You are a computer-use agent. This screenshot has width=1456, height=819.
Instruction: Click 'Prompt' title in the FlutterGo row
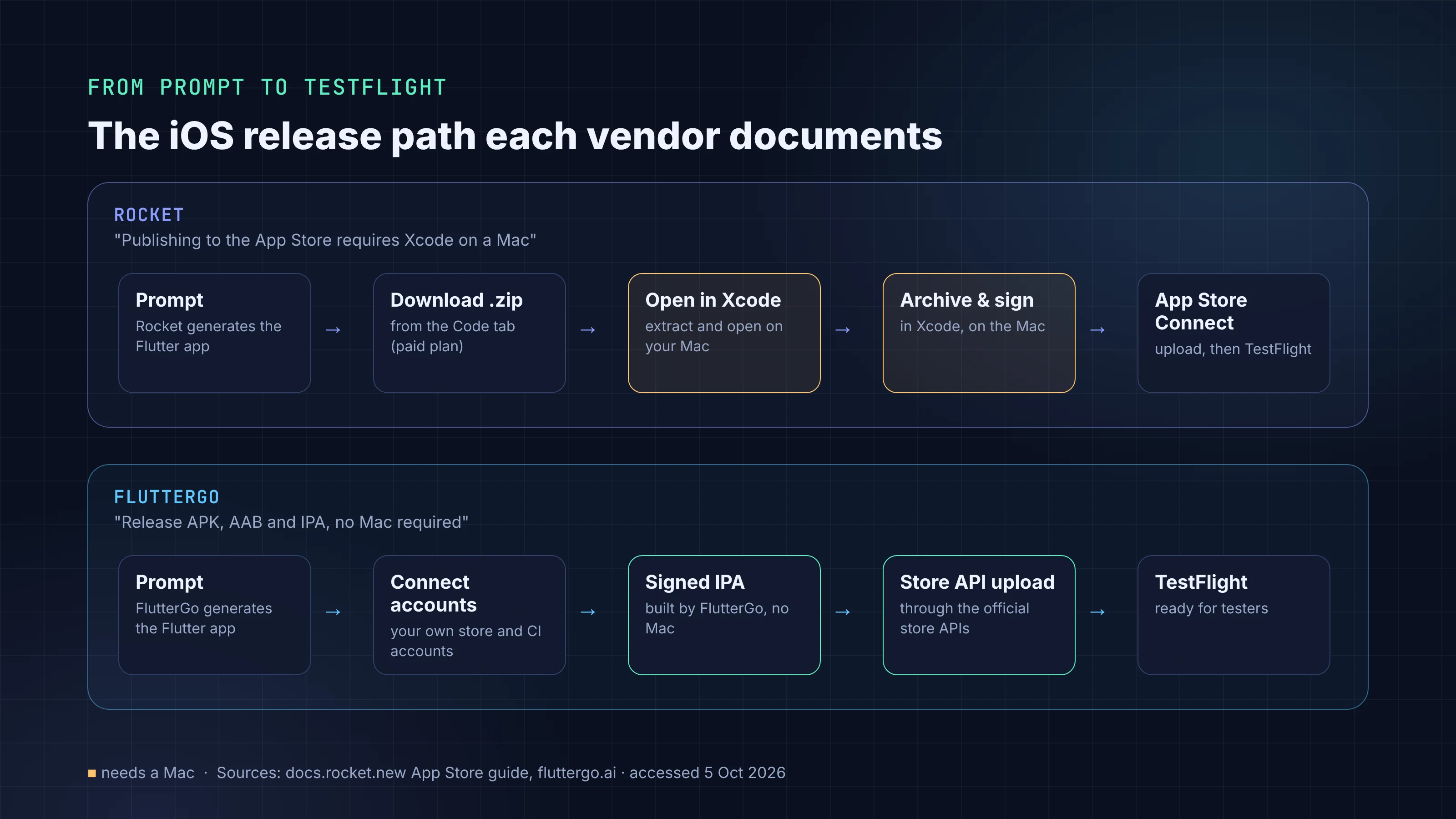pos(169,582)
